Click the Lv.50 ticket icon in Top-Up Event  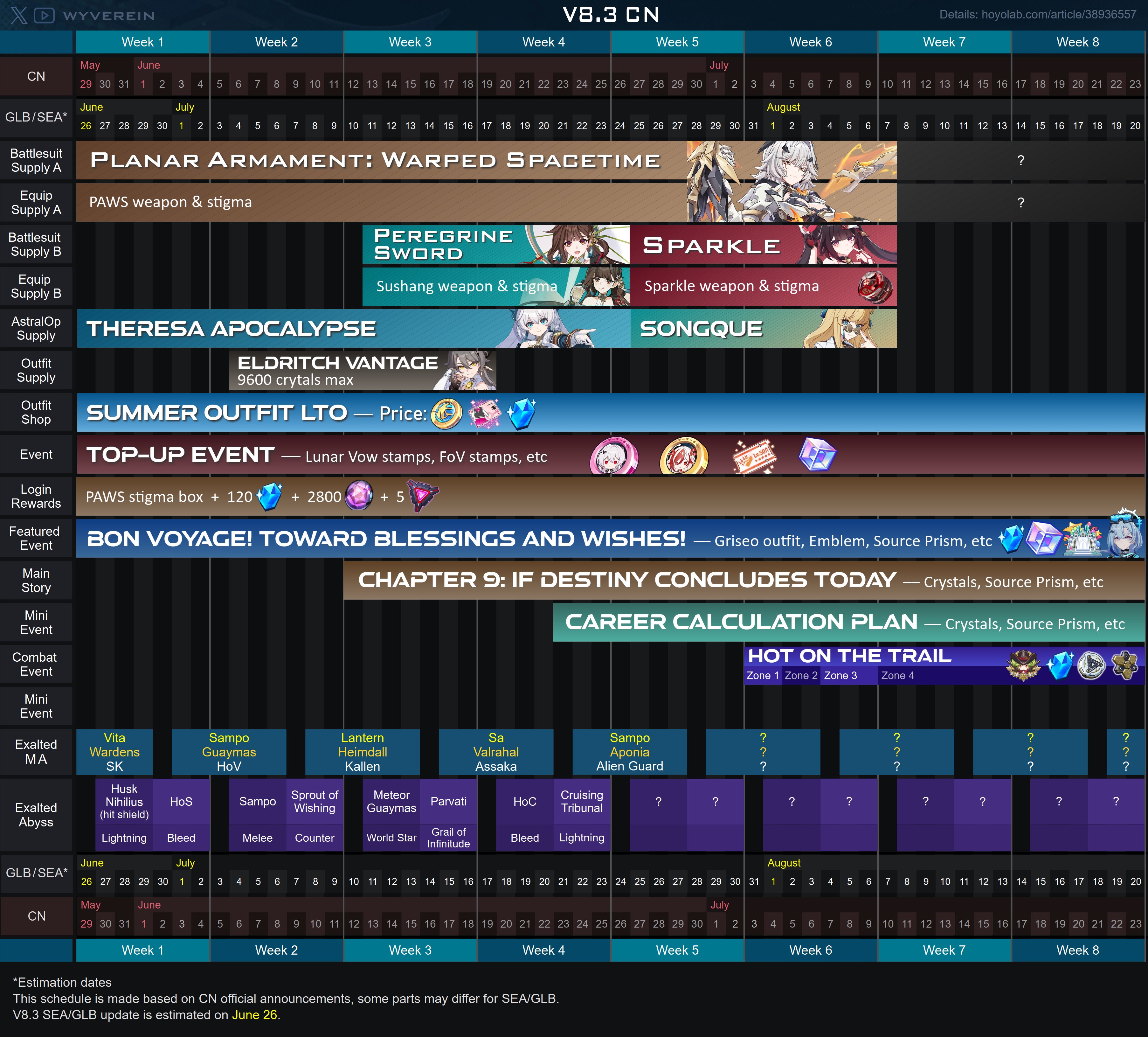pos(754,456)
